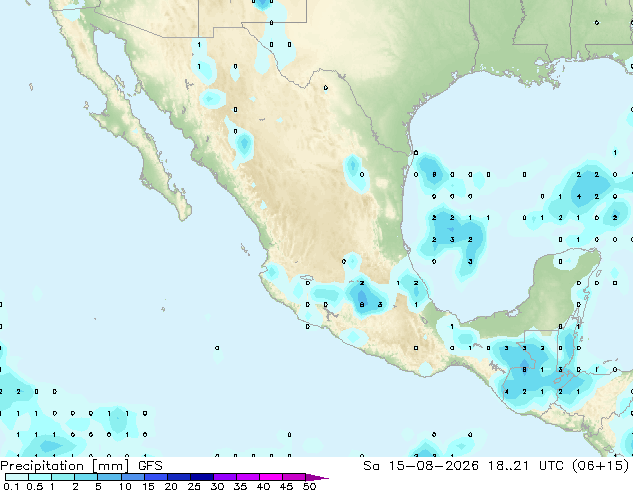Select the 40–45 mm magenta legend swatch
The width and height of the screenshot is (634, 490).
pyautogui.click(x=271, y=477)
